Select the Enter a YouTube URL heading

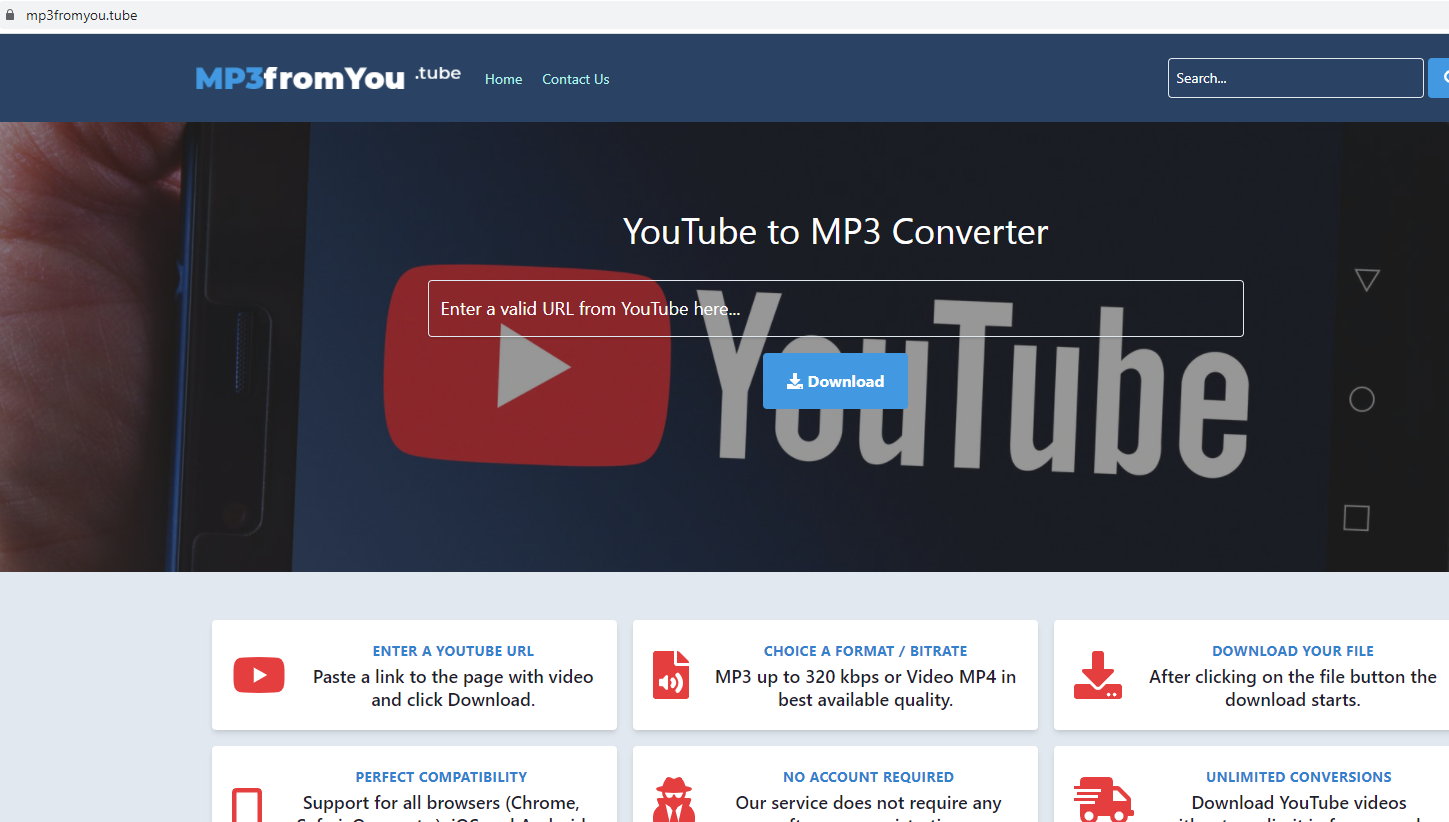coord(453,651)
